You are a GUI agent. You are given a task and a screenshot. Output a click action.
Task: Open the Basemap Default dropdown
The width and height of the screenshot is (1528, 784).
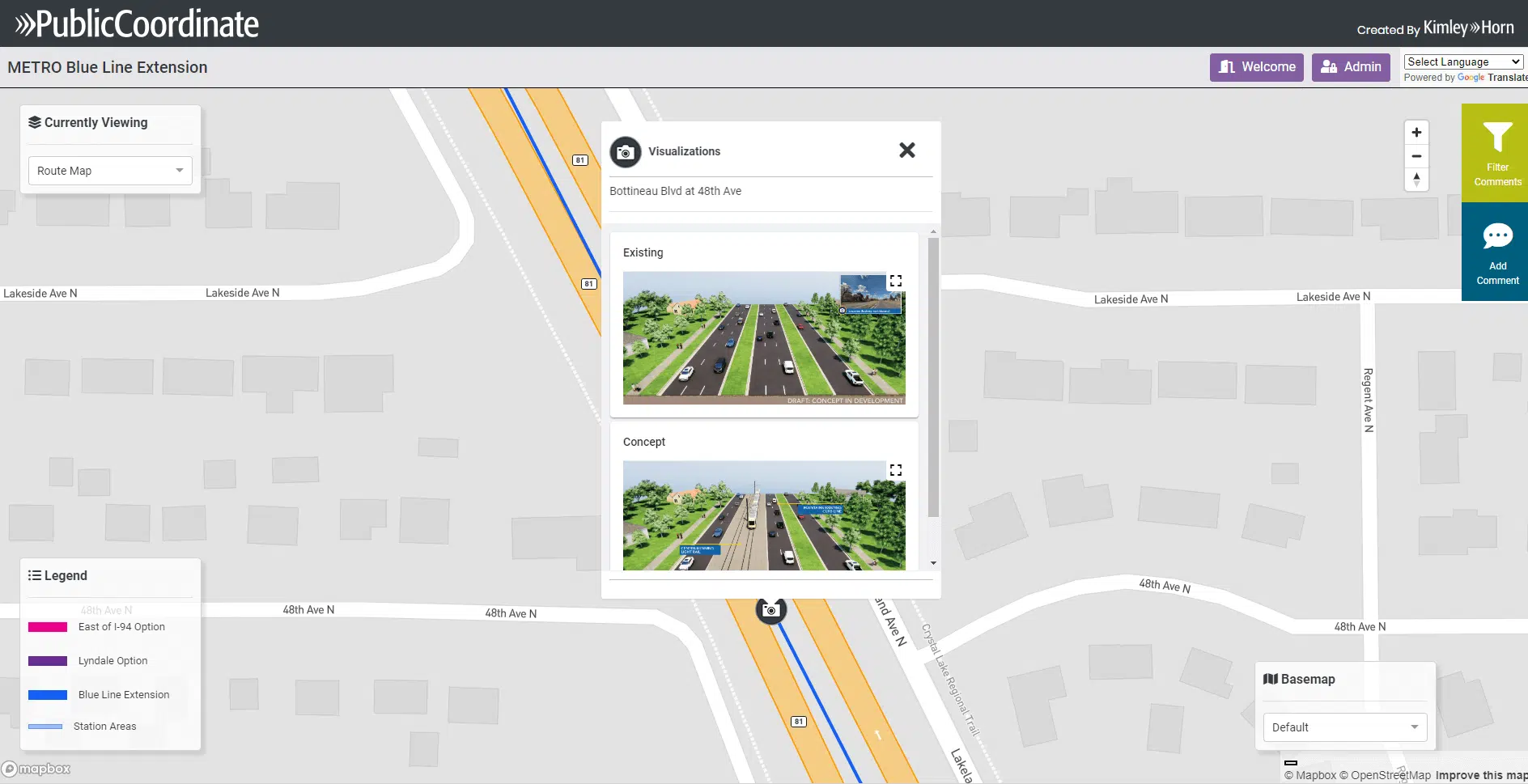tap(1344, 727)
